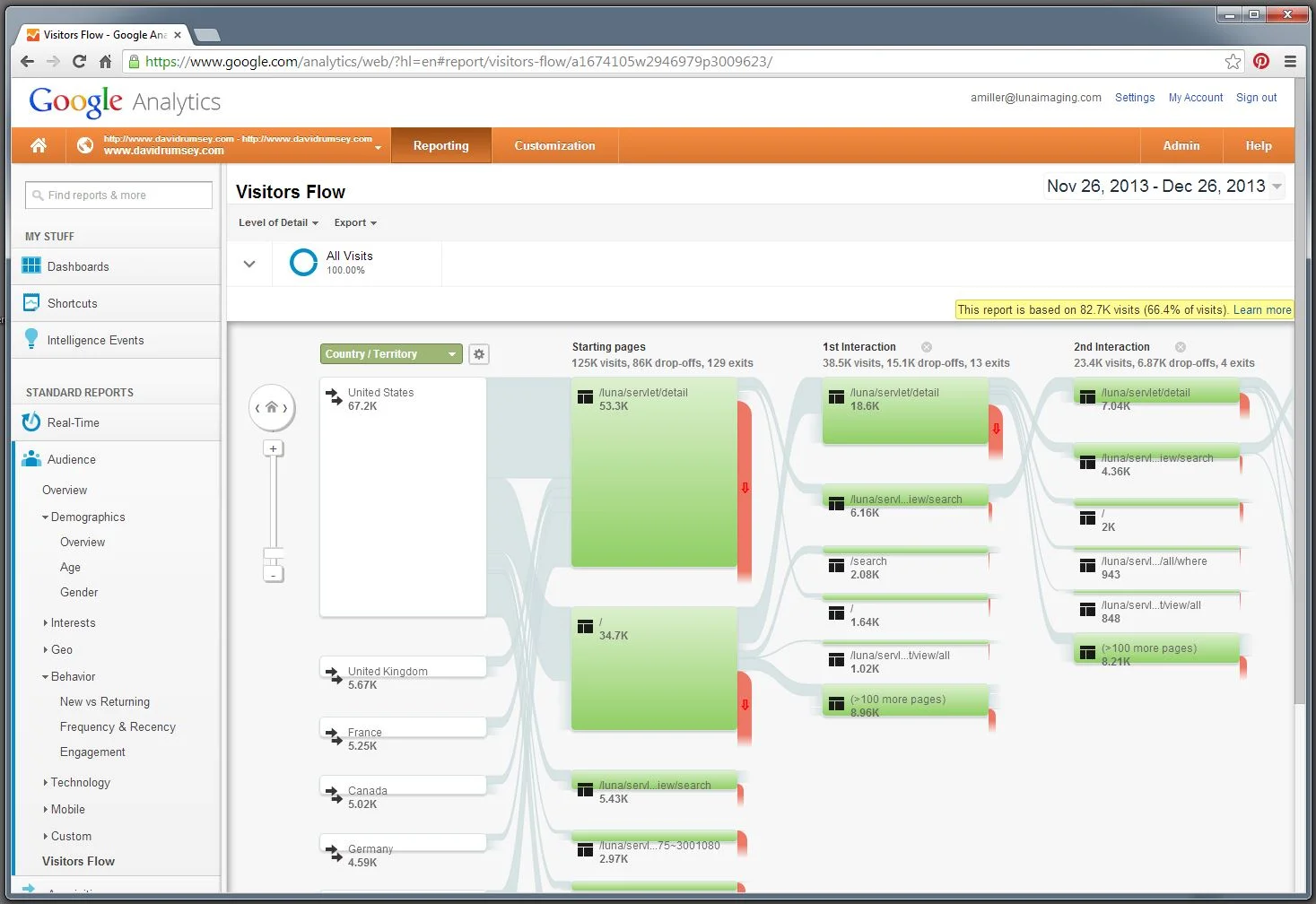Click the United States source arrow icon
The width and height of the screenshot is (1316, 904).
[x=334, y=396]
